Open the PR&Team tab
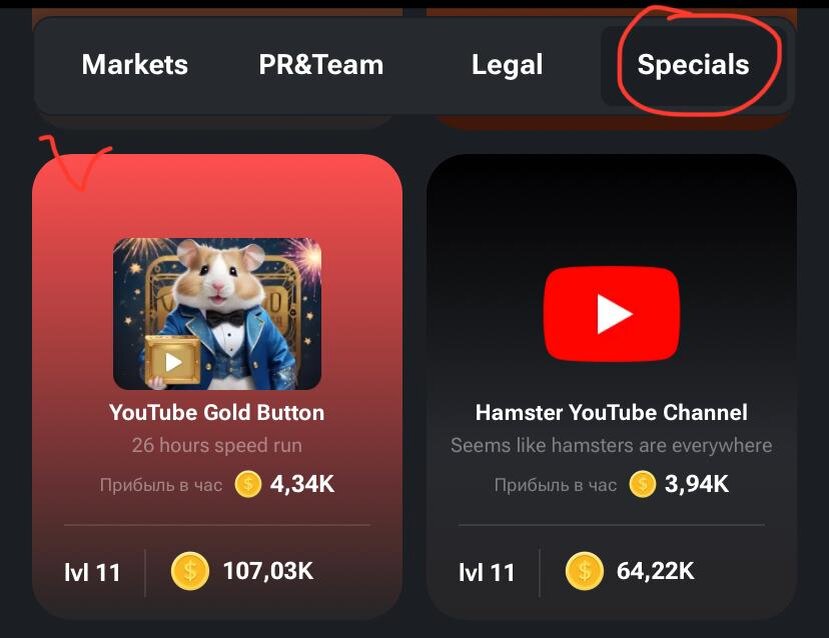The image size is (829, 638). pyautogui.click(x=321, y=64)
